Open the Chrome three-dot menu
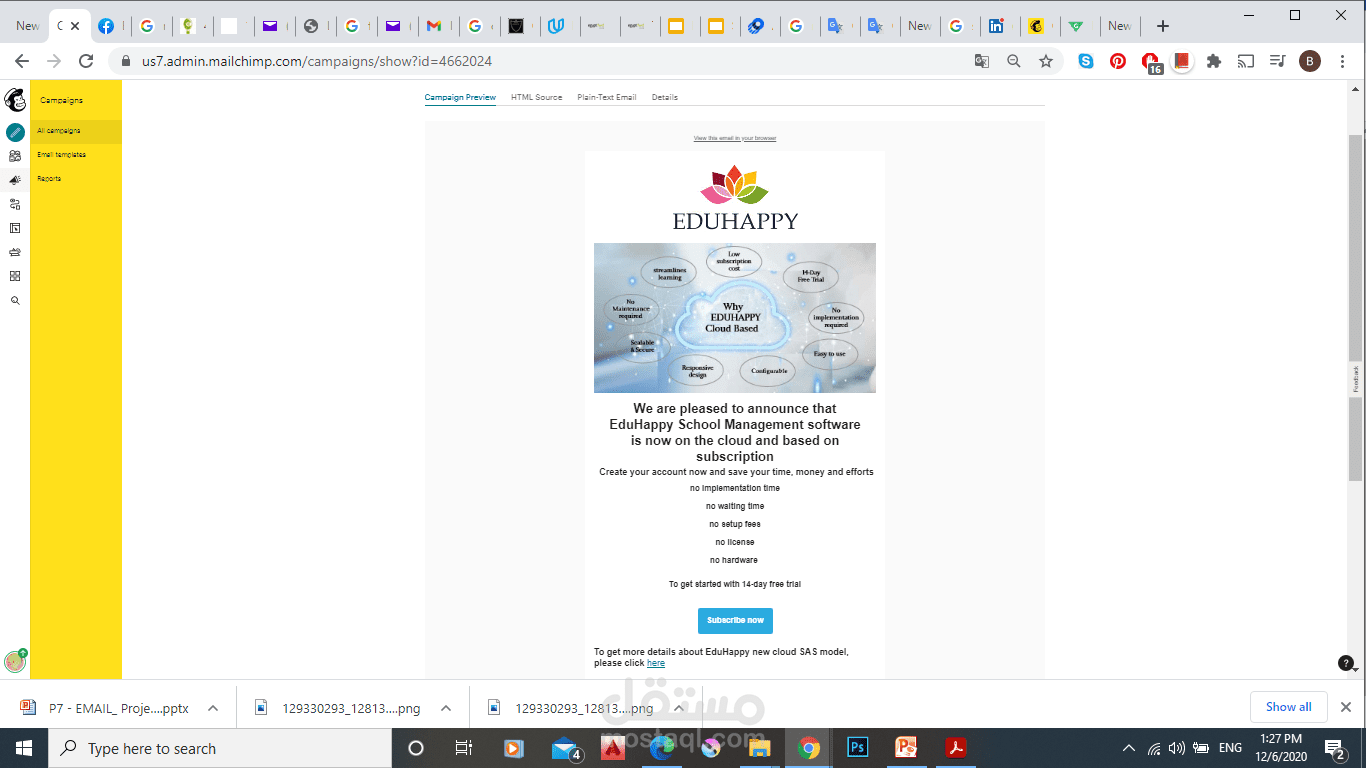Image resolution: width=1366 pixels, height=768 pixels. click(1342, 61)
